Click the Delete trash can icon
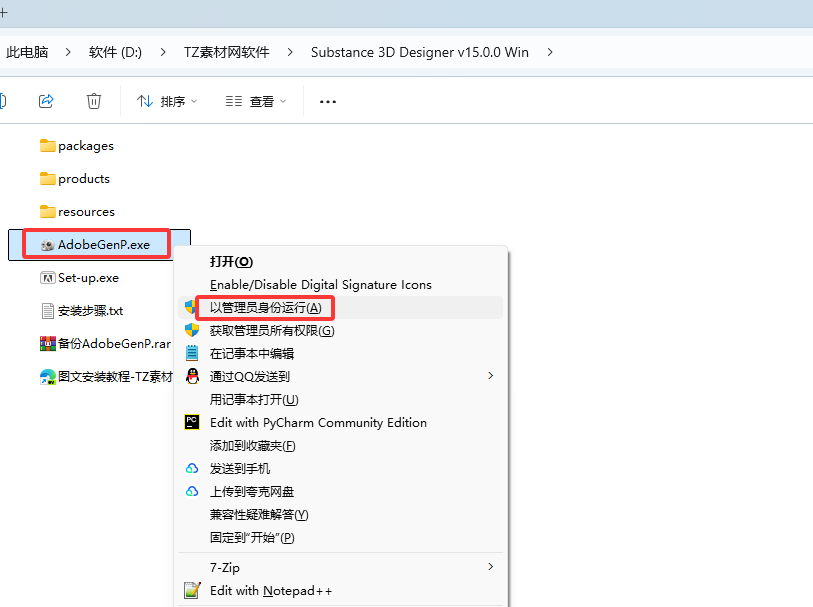The image size is (813, 607). [x=94, y=101]
